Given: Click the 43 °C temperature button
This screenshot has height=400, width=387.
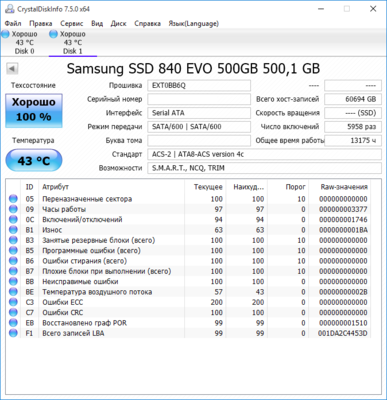Looking at the screenshot, I should point(34,161).
